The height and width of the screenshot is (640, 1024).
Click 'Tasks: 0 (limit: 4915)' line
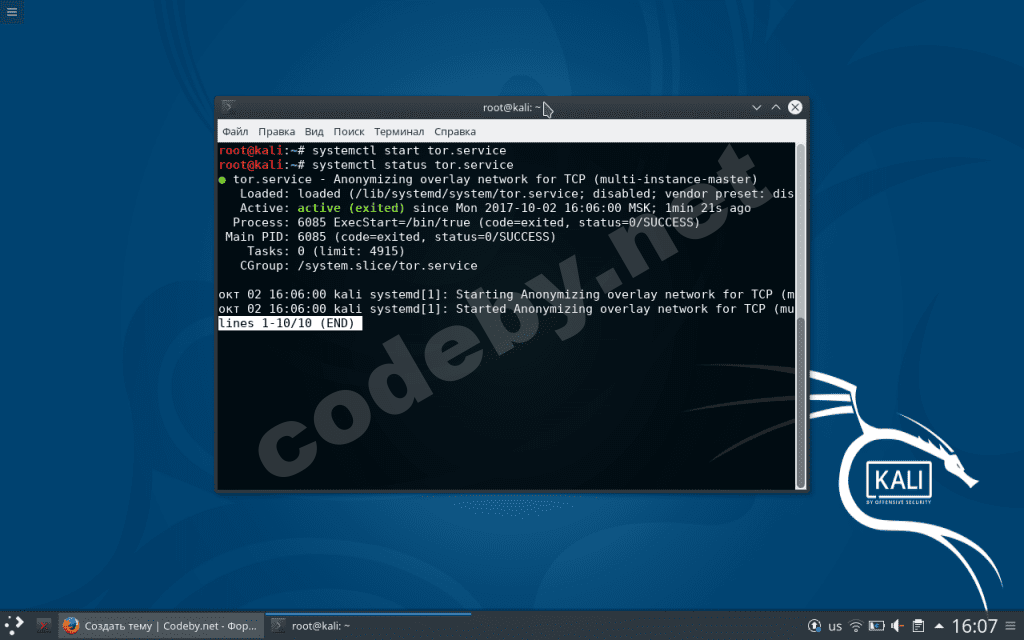click(x=326, y=251)
